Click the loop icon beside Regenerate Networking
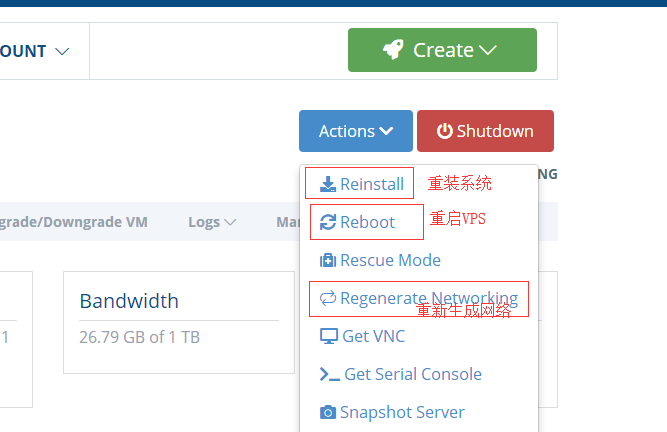 click(x=328, y=298)
